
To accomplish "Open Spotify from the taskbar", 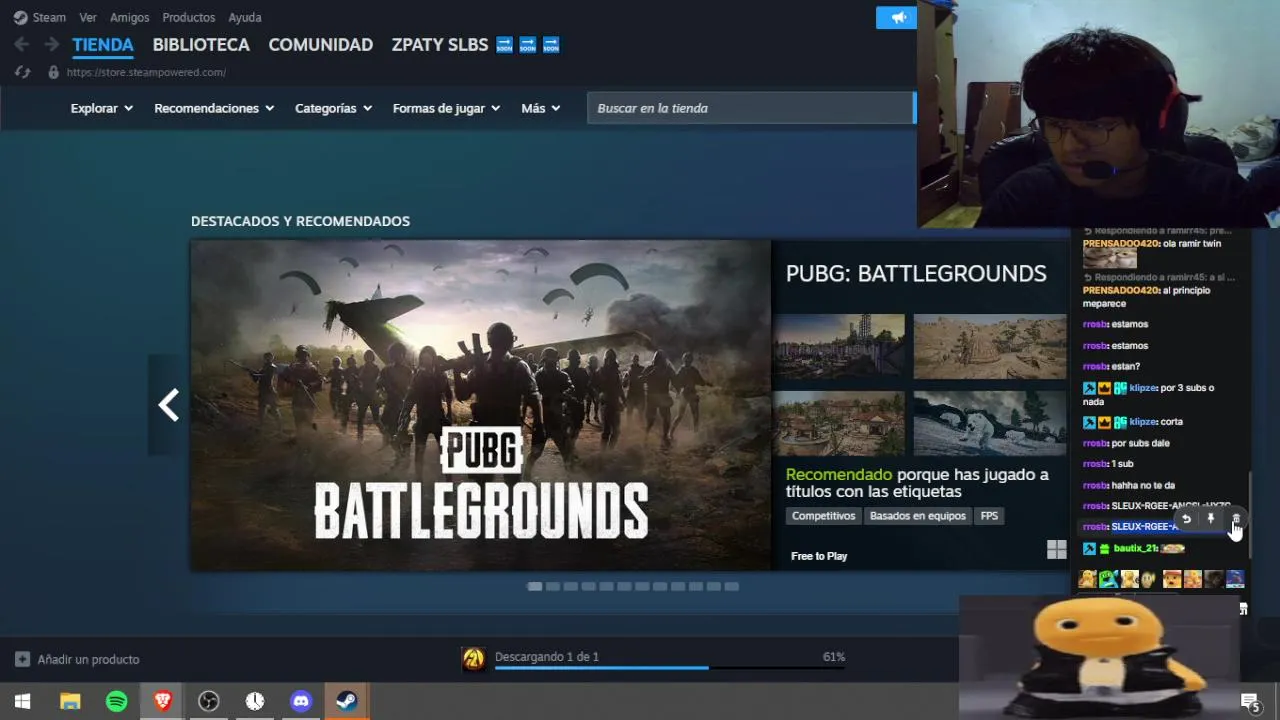I will click(117, 701).
